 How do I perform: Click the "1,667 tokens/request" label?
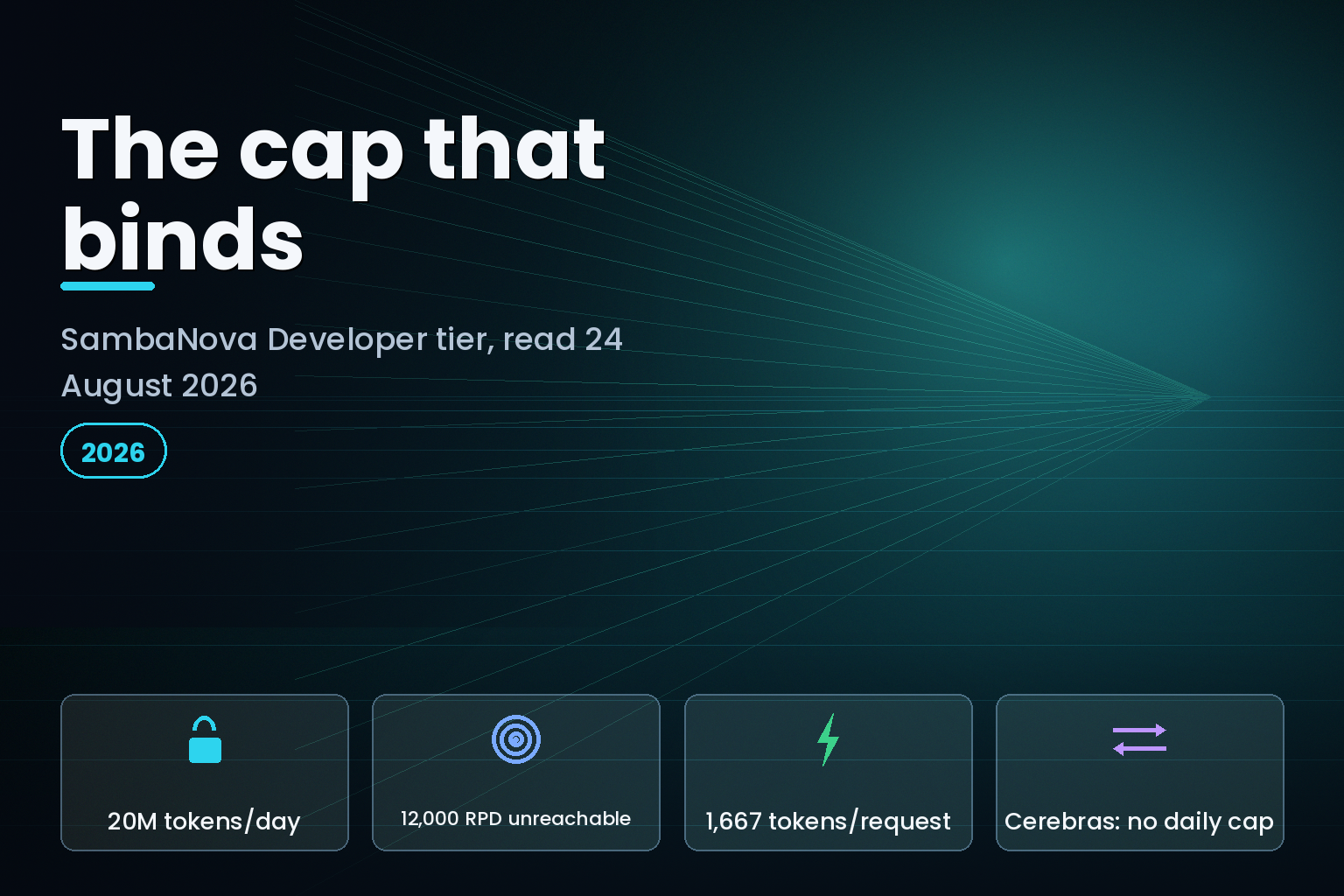[x=828, y=822]
